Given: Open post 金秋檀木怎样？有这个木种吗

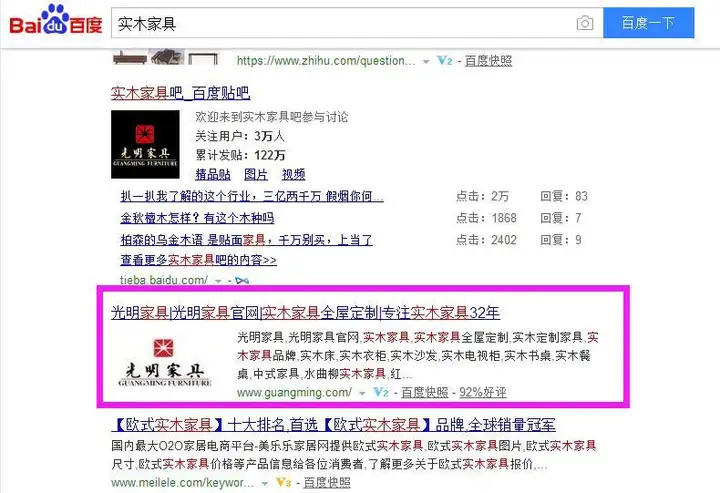Looking at the screenshot, I should click(197, 218).
